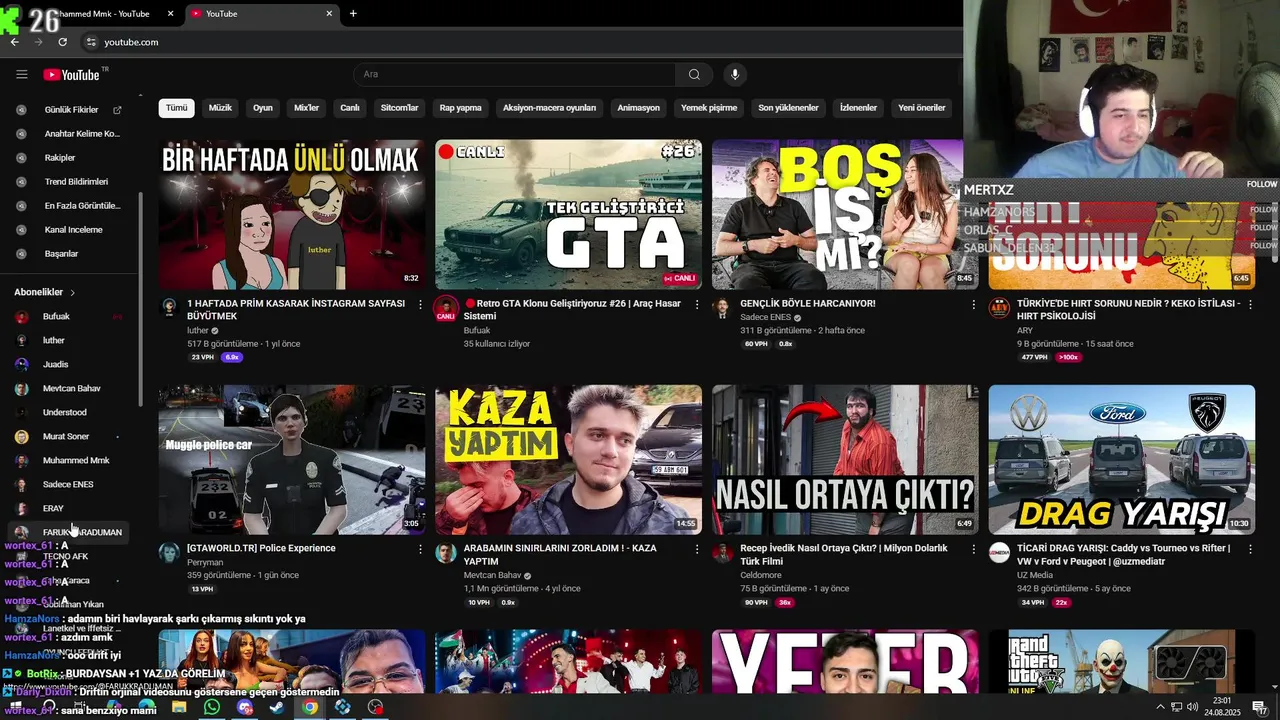Open Mevtcan Bahav subscription in the sidebar

click(70, 388)
